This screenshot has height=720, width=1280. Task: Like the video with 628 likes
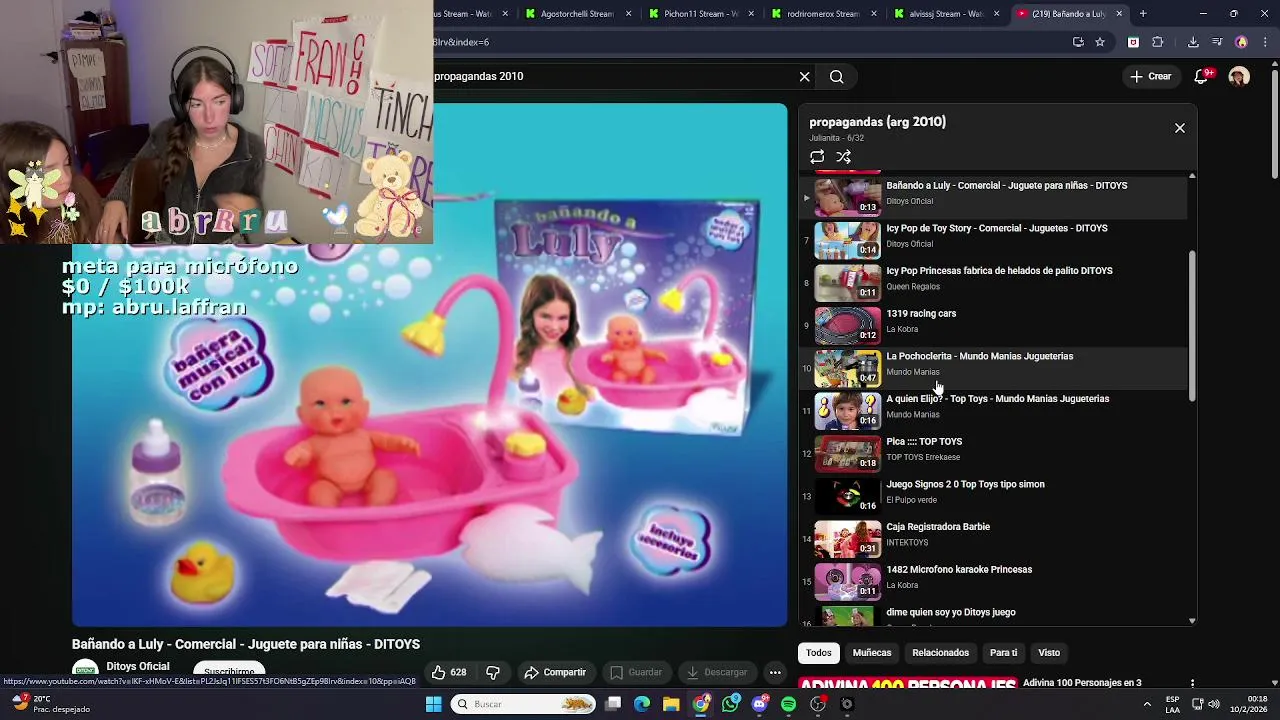coord(449,672)
